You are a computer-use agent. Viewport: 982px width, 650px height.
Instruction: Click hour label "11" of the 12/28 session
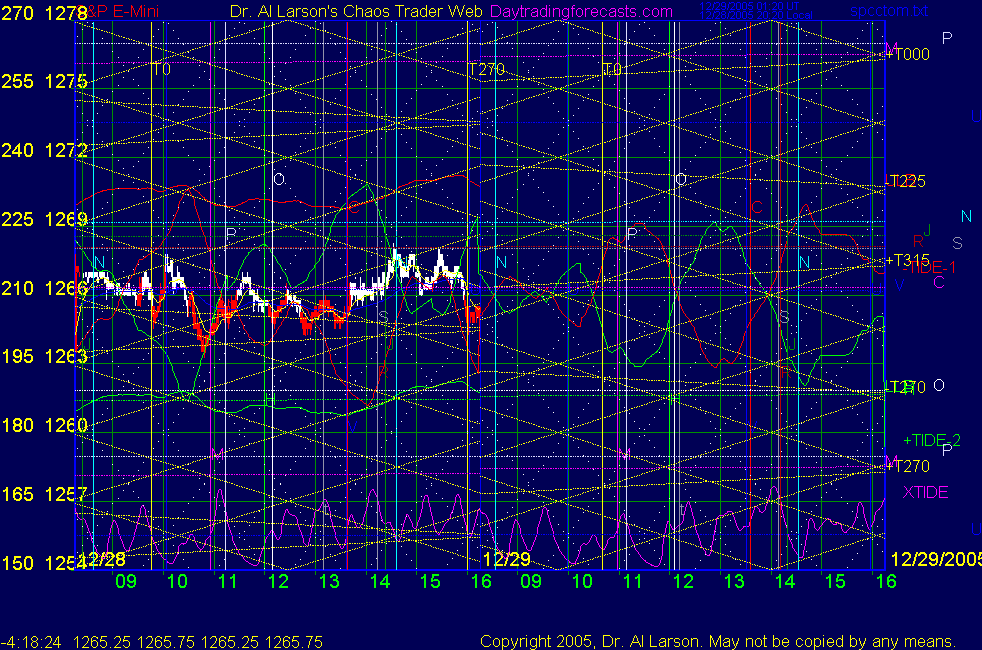click(x=227, y=581)
